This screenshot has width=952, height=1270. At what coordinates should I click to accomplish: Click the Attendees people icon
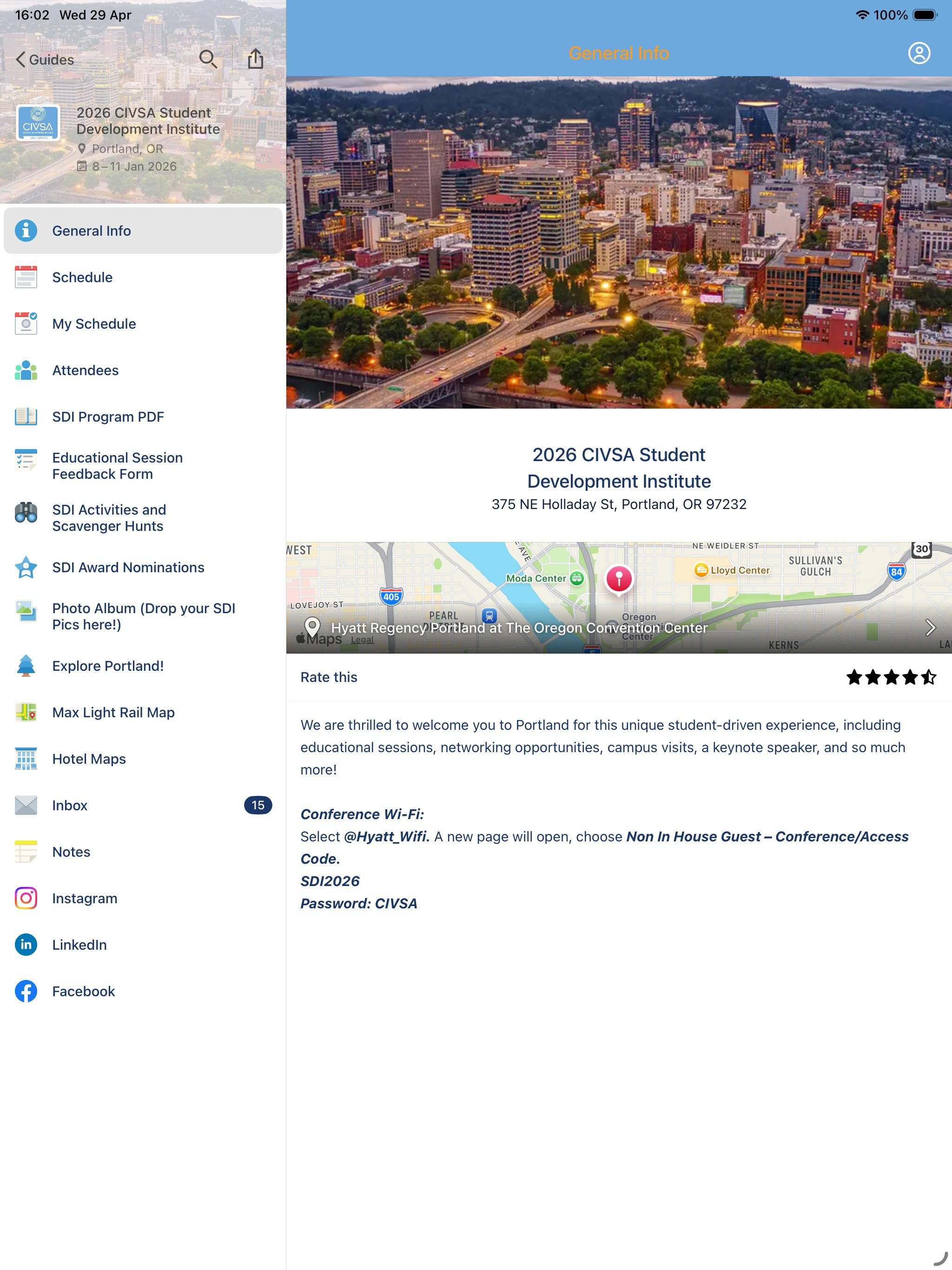coord(26,370)
